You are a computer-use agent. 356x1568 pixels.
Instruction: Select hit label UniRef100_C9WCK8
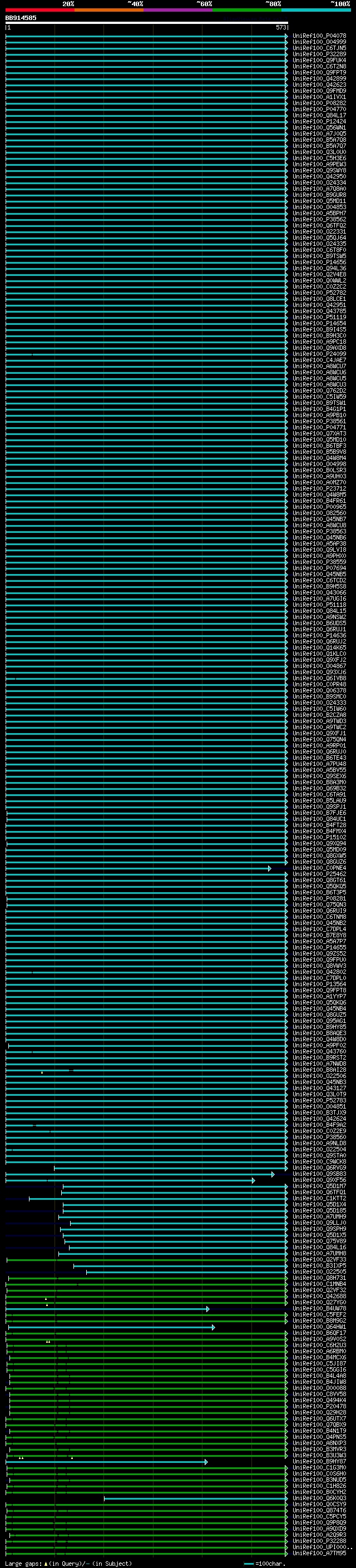319,1161
